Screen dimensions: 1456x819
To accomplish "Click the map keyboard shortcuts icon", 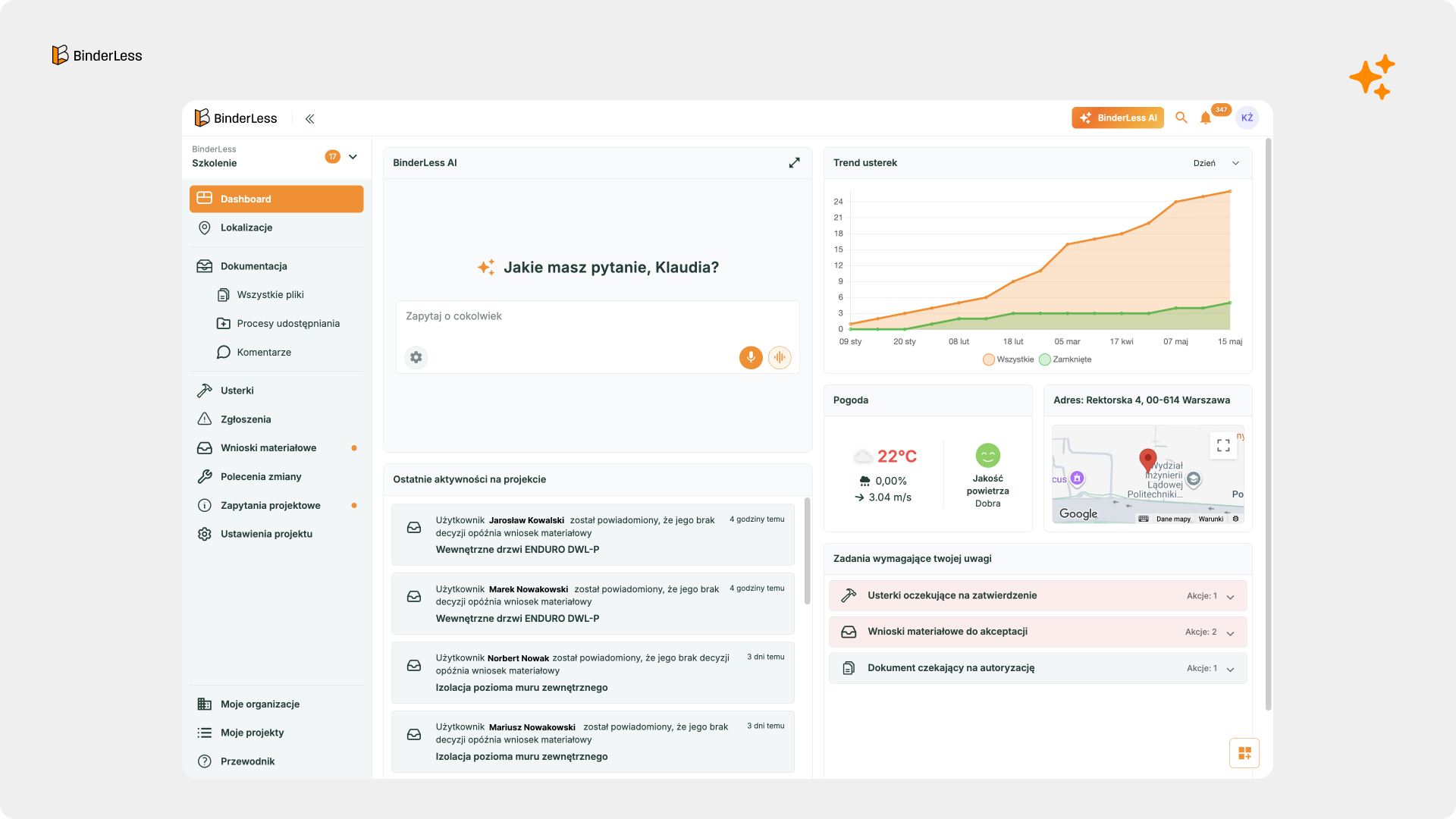I will pyautogui.click(x=1144, y=519).
